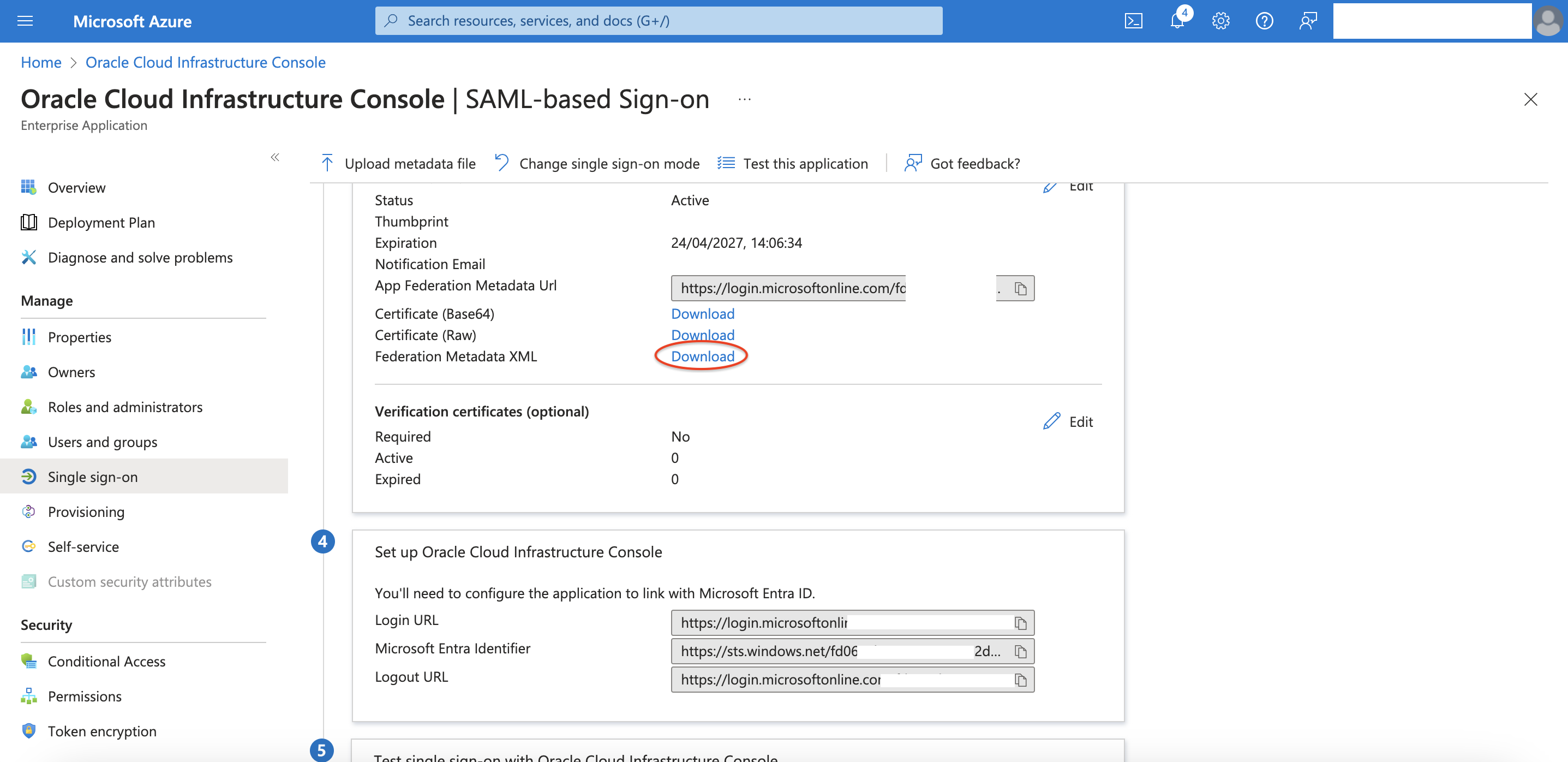Open the hamburger portal menu

pyautogui.click(x=25, y=21)
